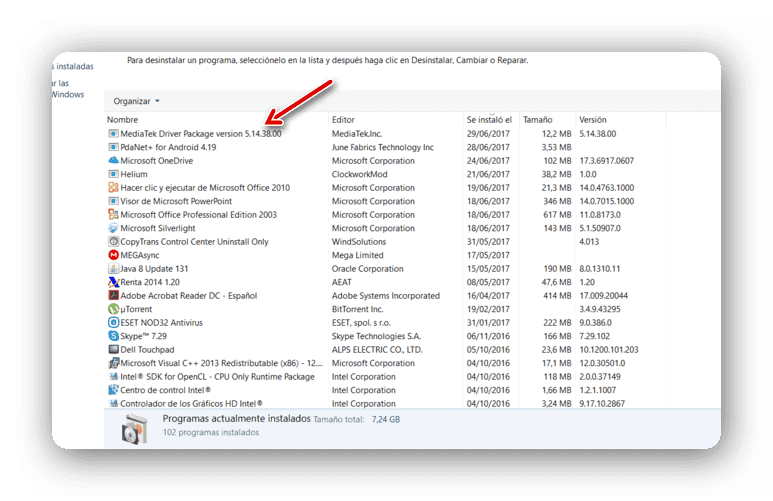The width and height of the screenshot is (773, 501).
Task: Select the Microsoft Silverlight name
Action: 158,228
